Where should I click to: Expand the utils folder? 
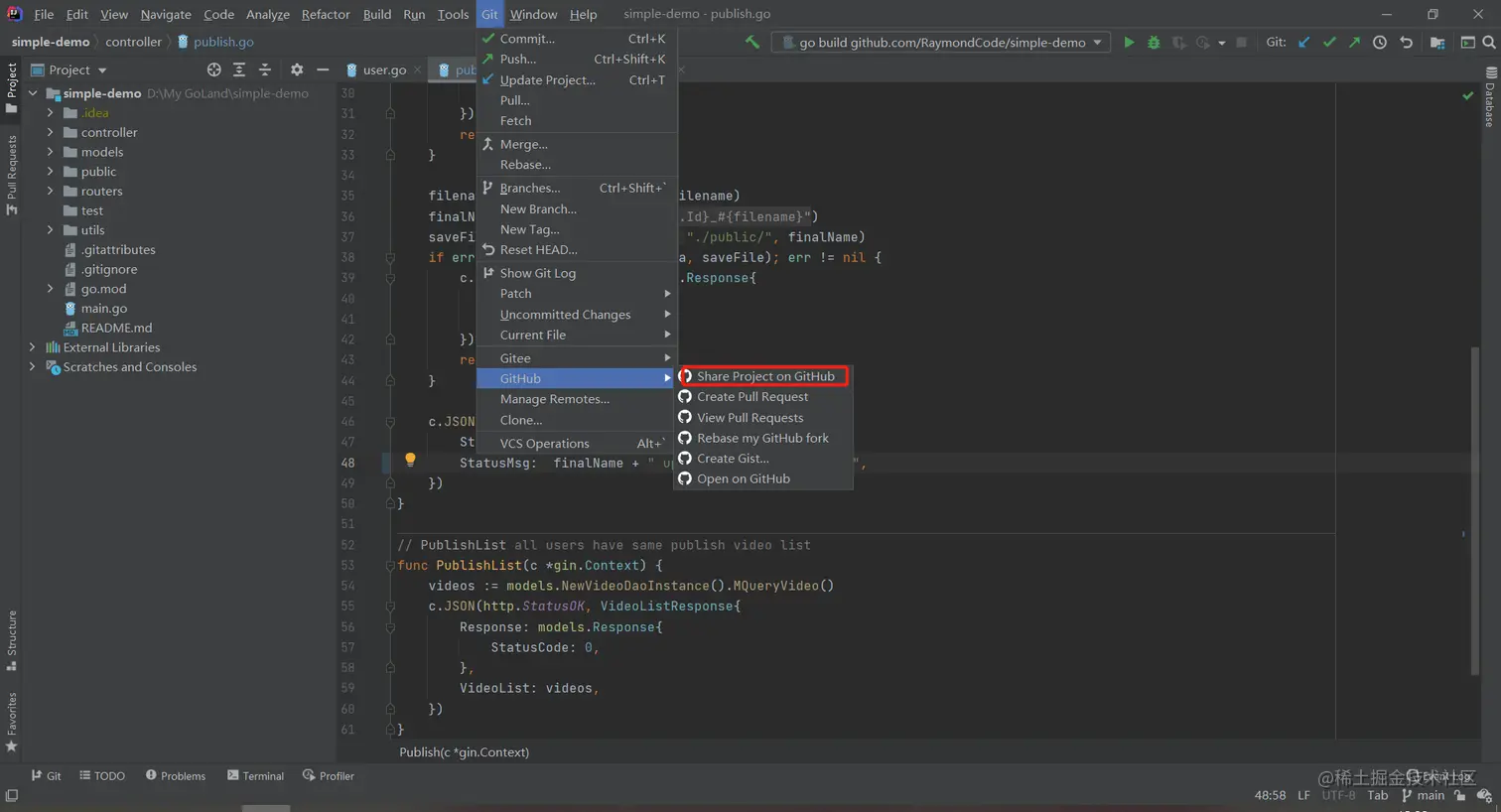(50, 229)
